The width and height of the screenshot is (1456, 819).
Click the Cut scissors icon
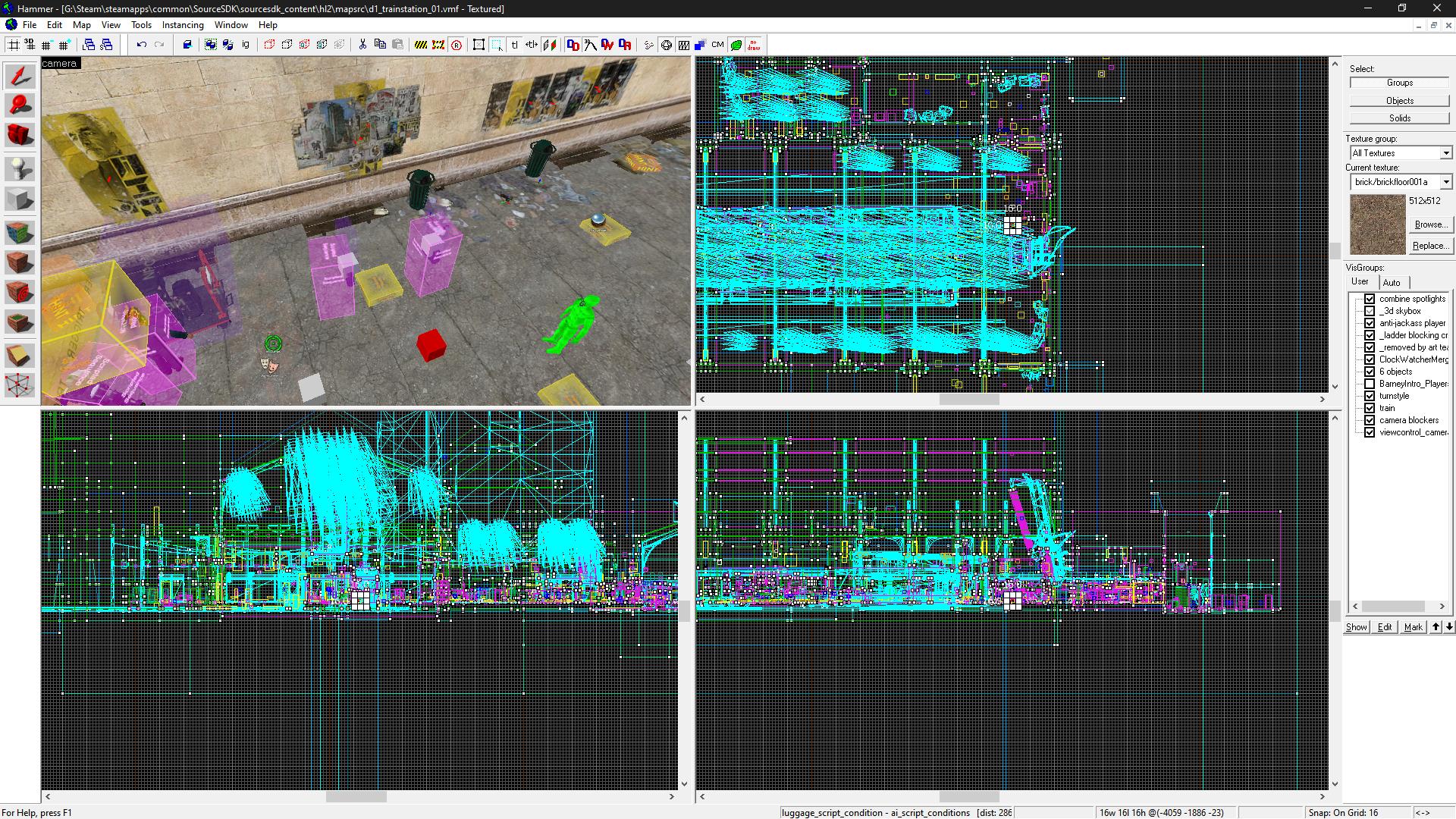click(362, 45)
